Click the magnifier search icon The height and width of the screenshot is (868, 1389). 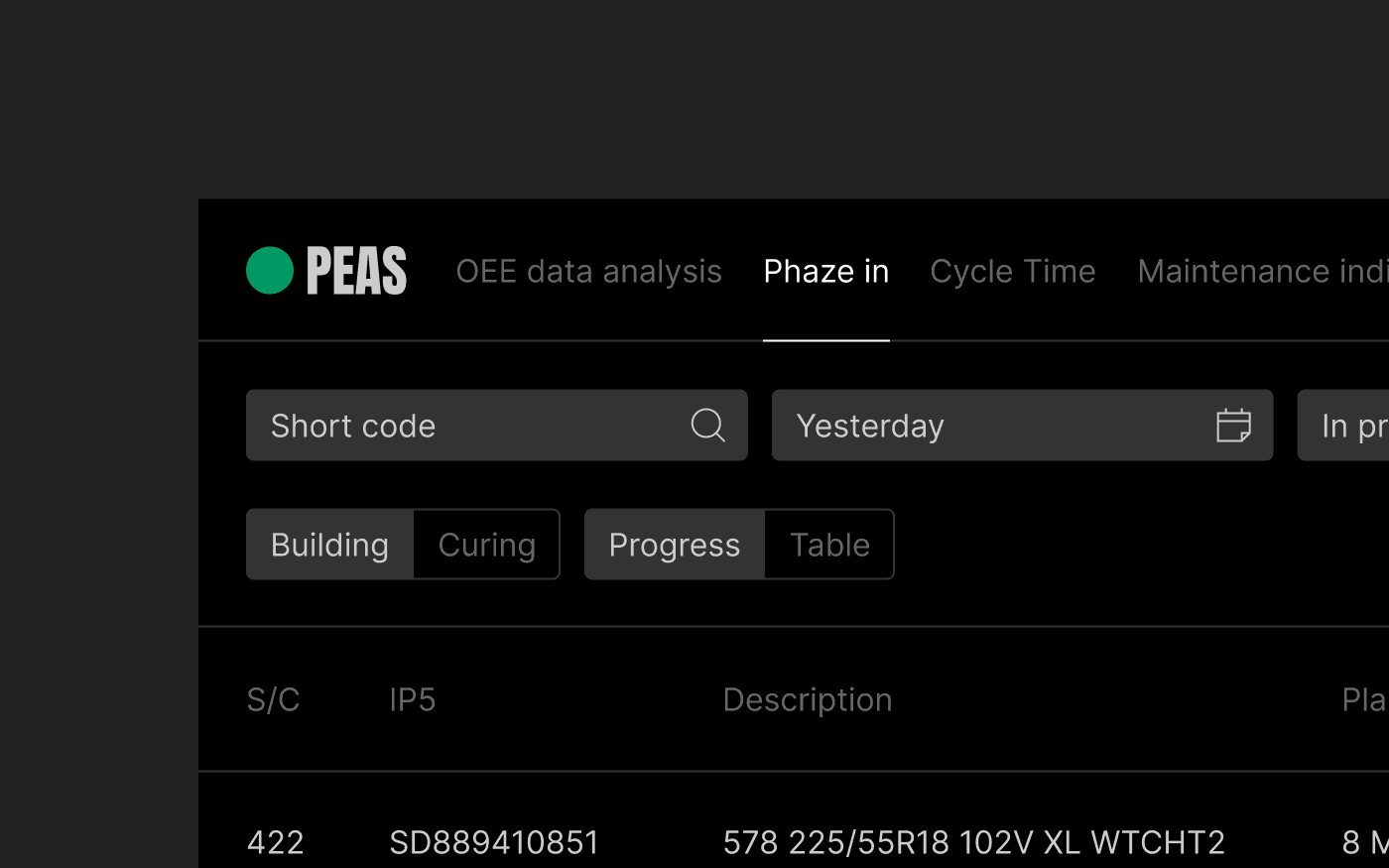point(707,426)
